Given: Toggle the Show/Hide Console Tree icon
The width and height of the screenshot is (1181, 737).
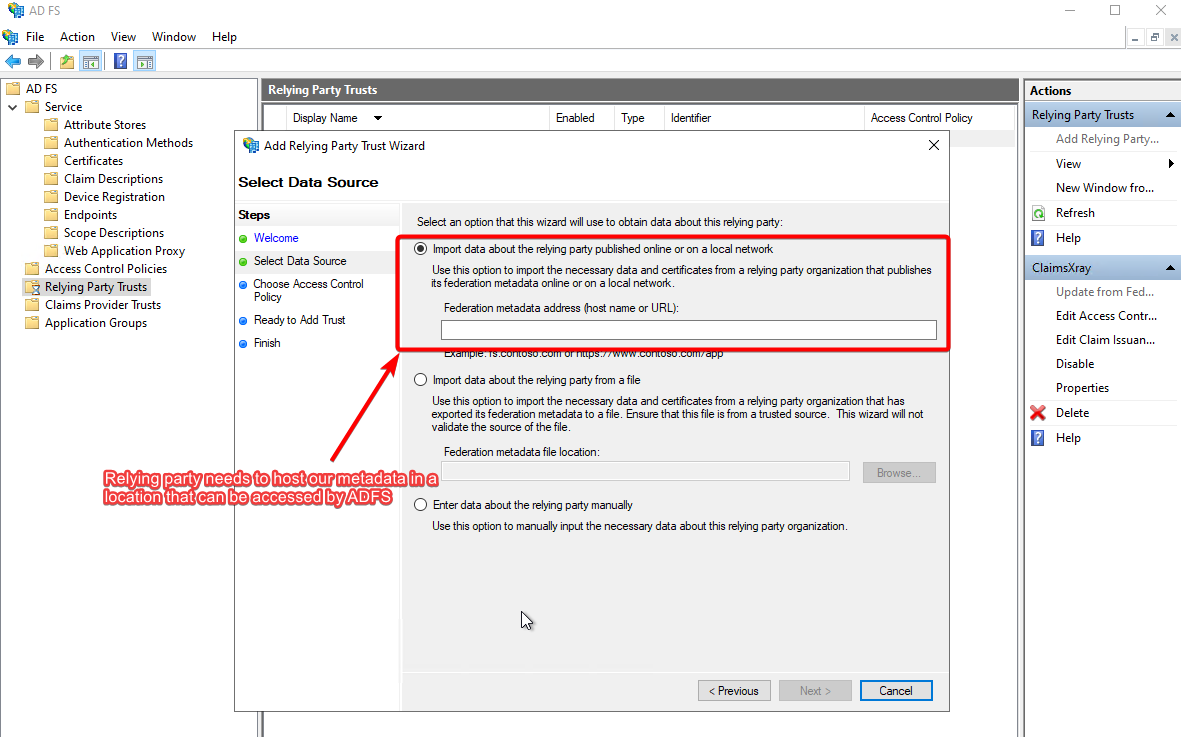Looking at the screenshot, I should tap(91, 62).
